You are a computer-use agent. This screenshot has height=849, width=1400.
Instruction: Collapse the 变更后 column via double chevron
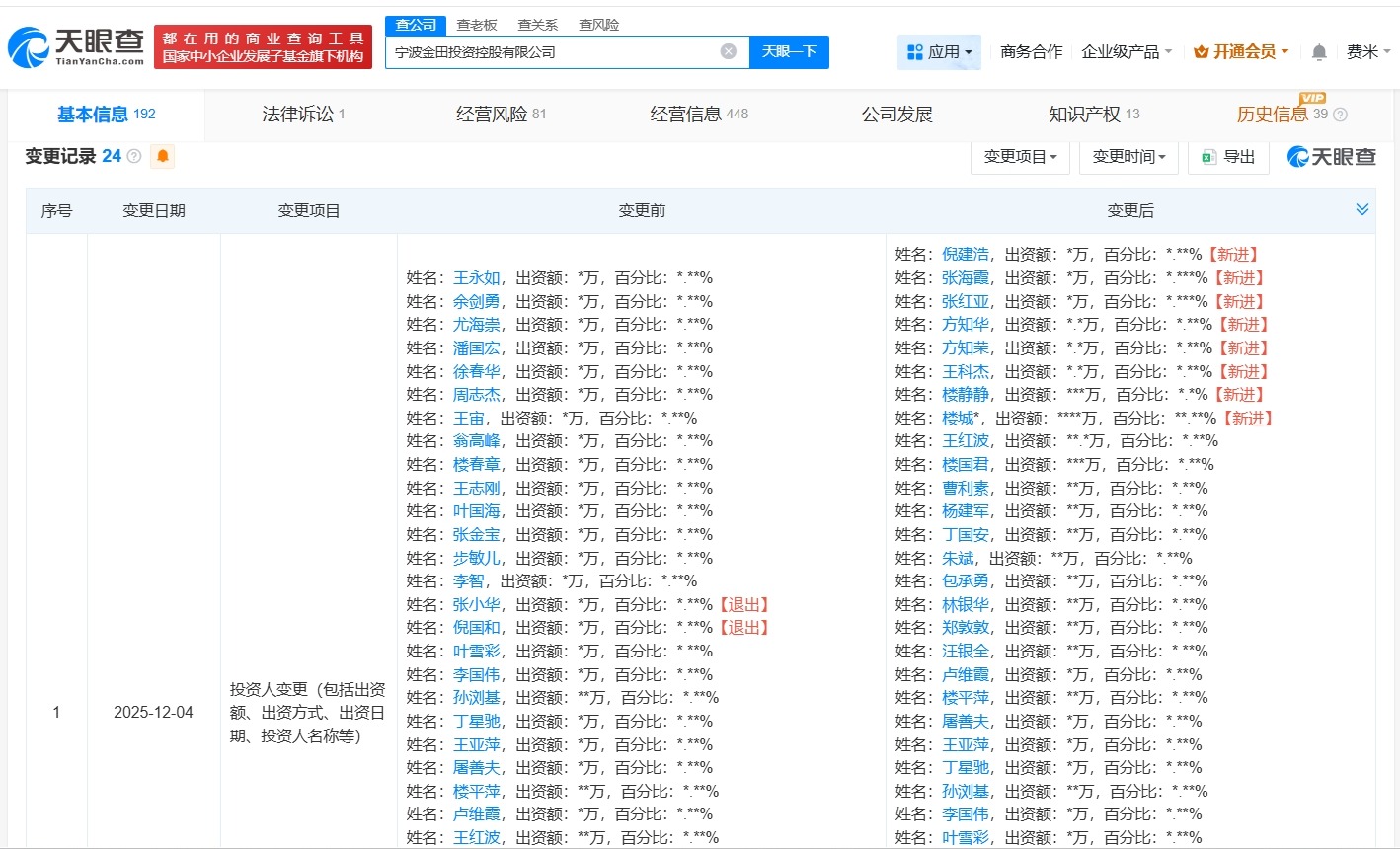click(1362, 209)
